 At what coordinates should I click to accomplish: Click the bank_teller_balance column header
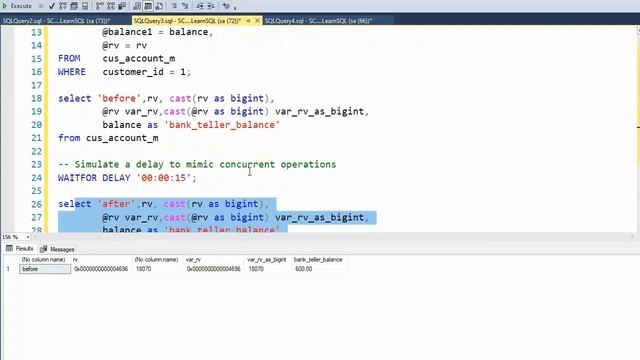(x=319, y=260)
